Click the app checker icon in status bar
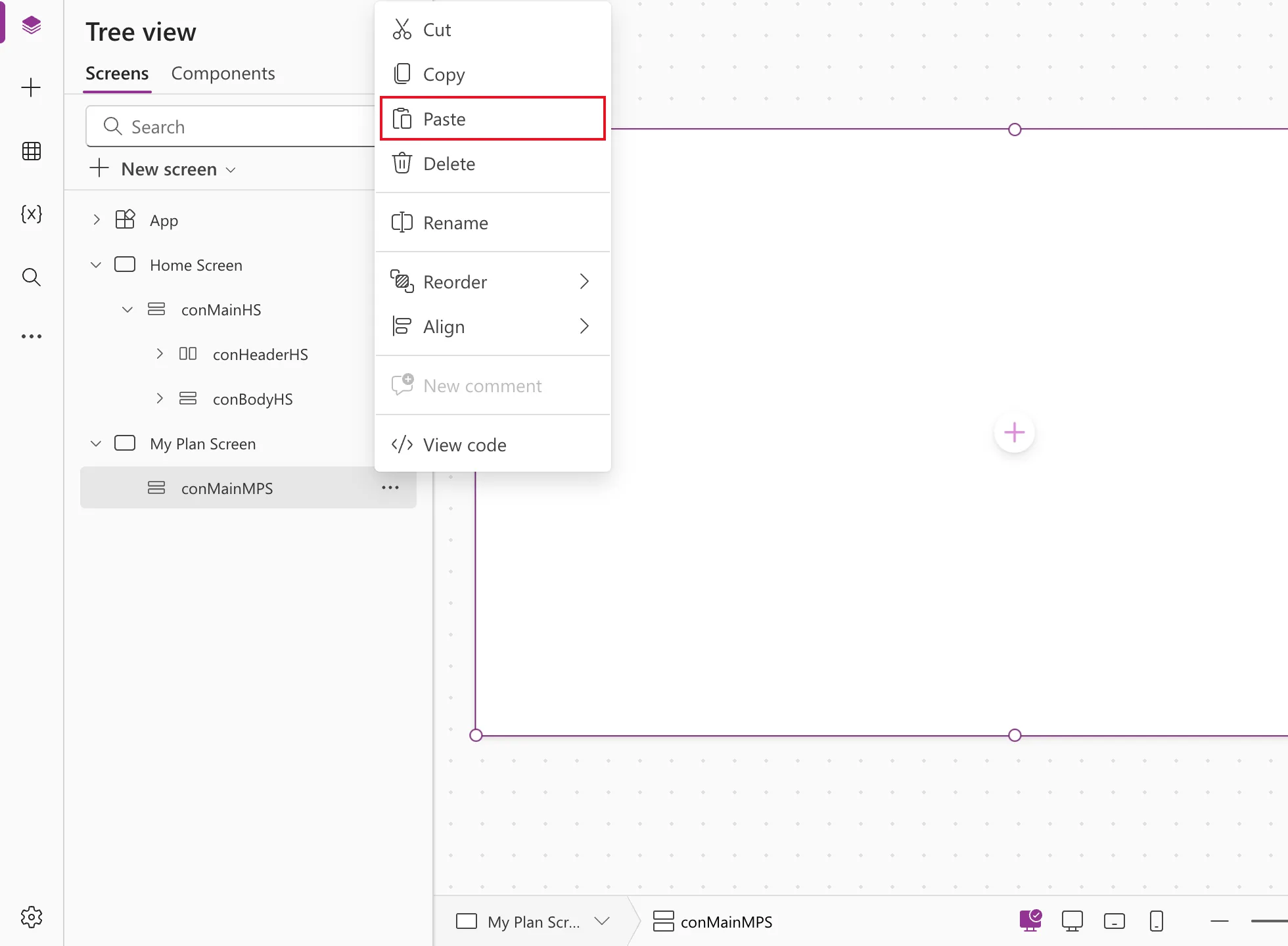The image size is (1288, 946). coord(1031,921)
